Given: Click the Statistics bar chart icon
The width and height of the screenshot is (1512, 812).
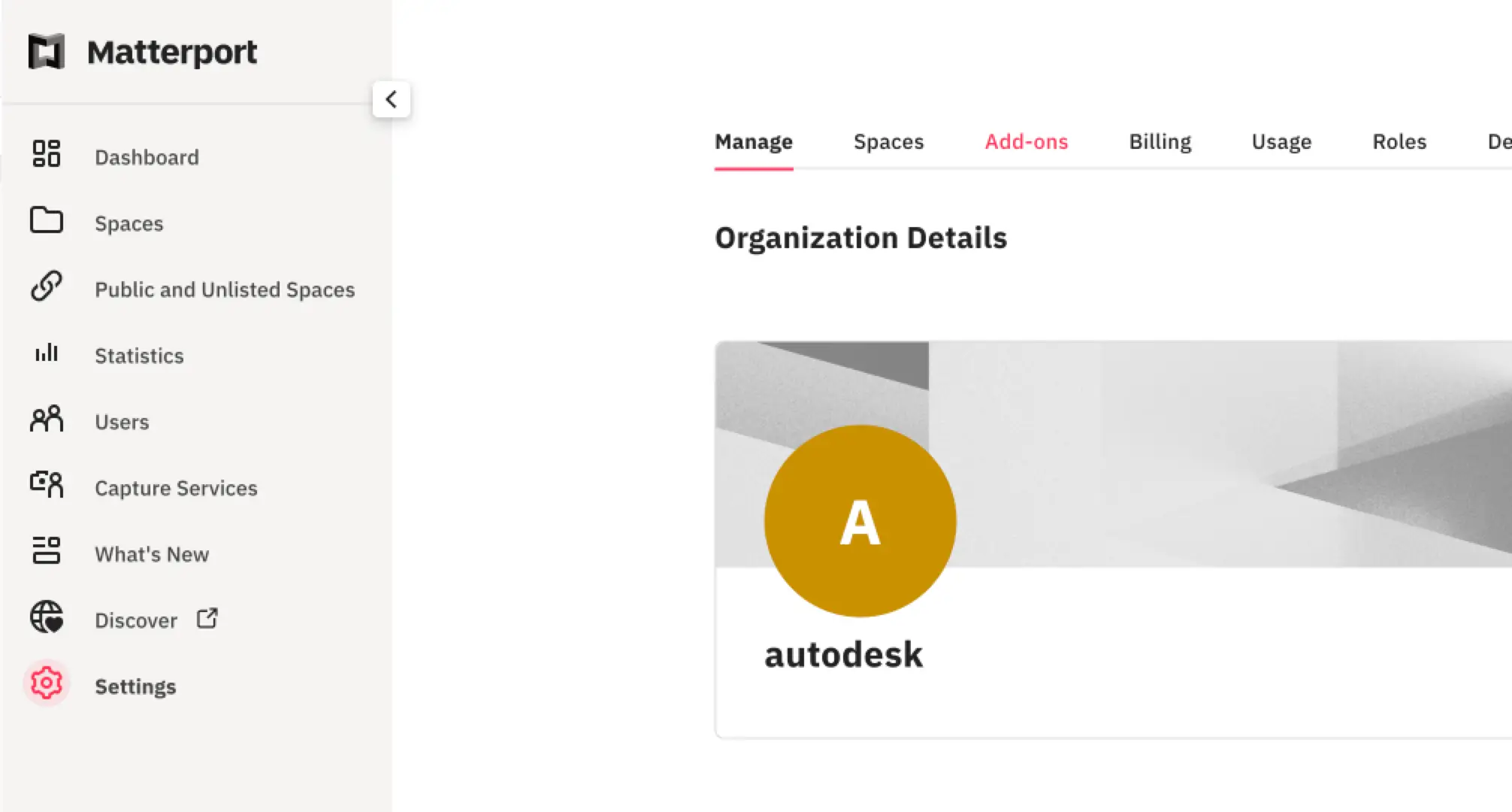Looking at the screenshot, I should point(47,352).
